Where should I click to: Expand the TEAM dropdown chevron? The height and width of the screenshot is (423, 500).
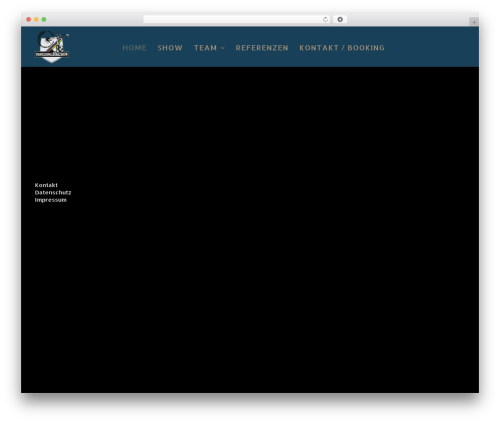point(223,48)
